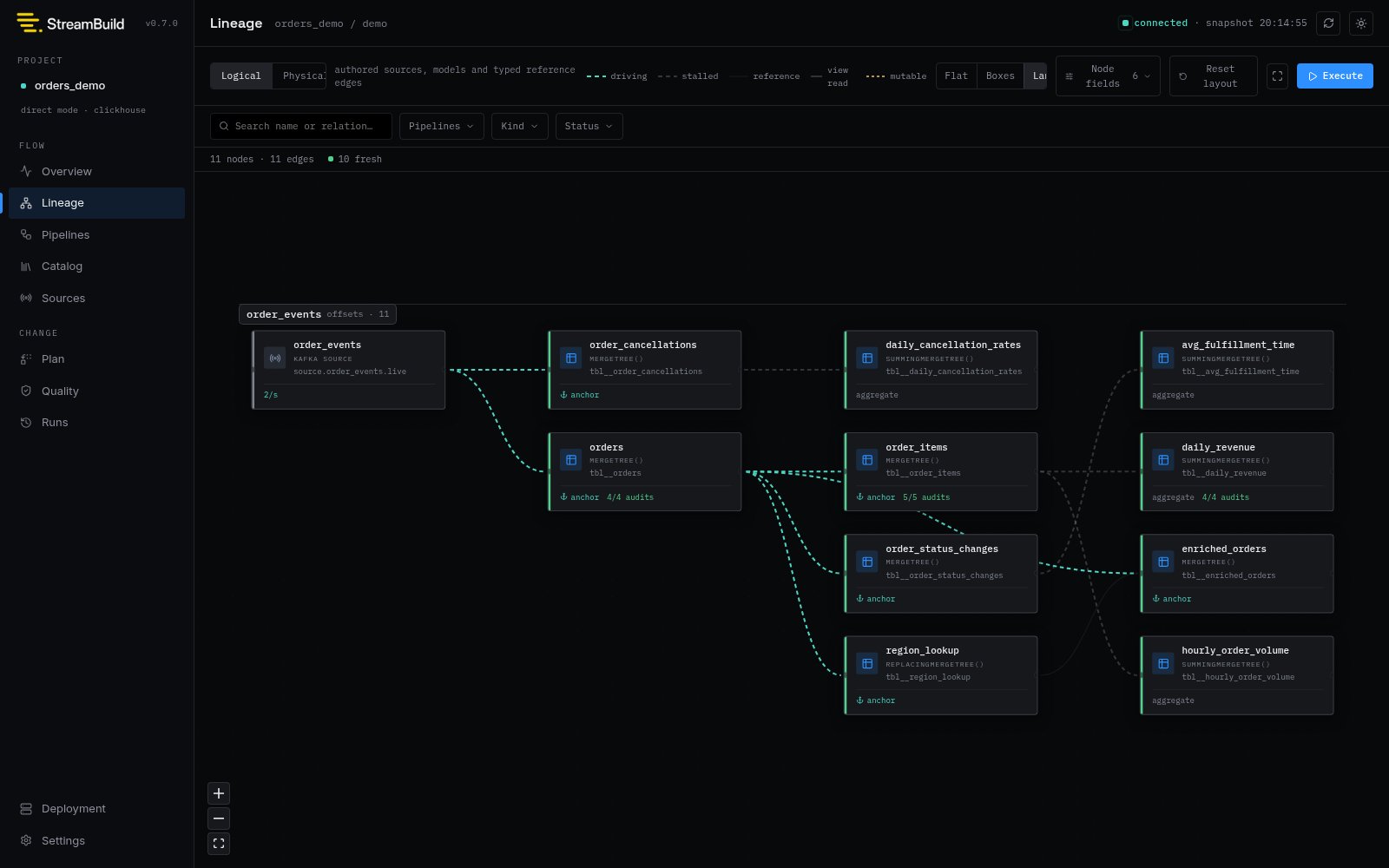
Task: Click the "10 fresh" status text
Action: point(359,160)
